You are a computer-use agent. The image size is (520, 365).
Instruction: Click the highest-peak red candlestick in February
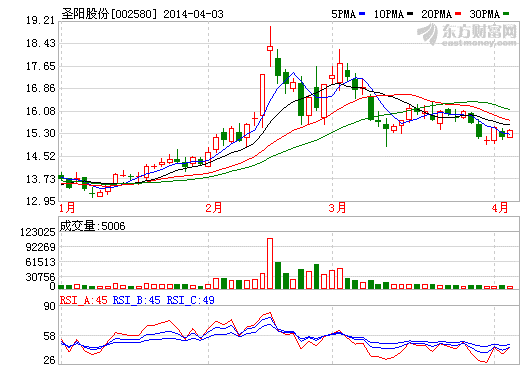click(270, 47)
